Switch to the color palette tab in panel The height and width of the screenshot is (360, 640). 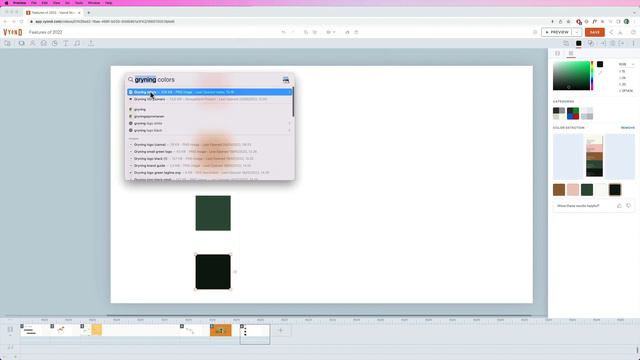coord(571,53)
